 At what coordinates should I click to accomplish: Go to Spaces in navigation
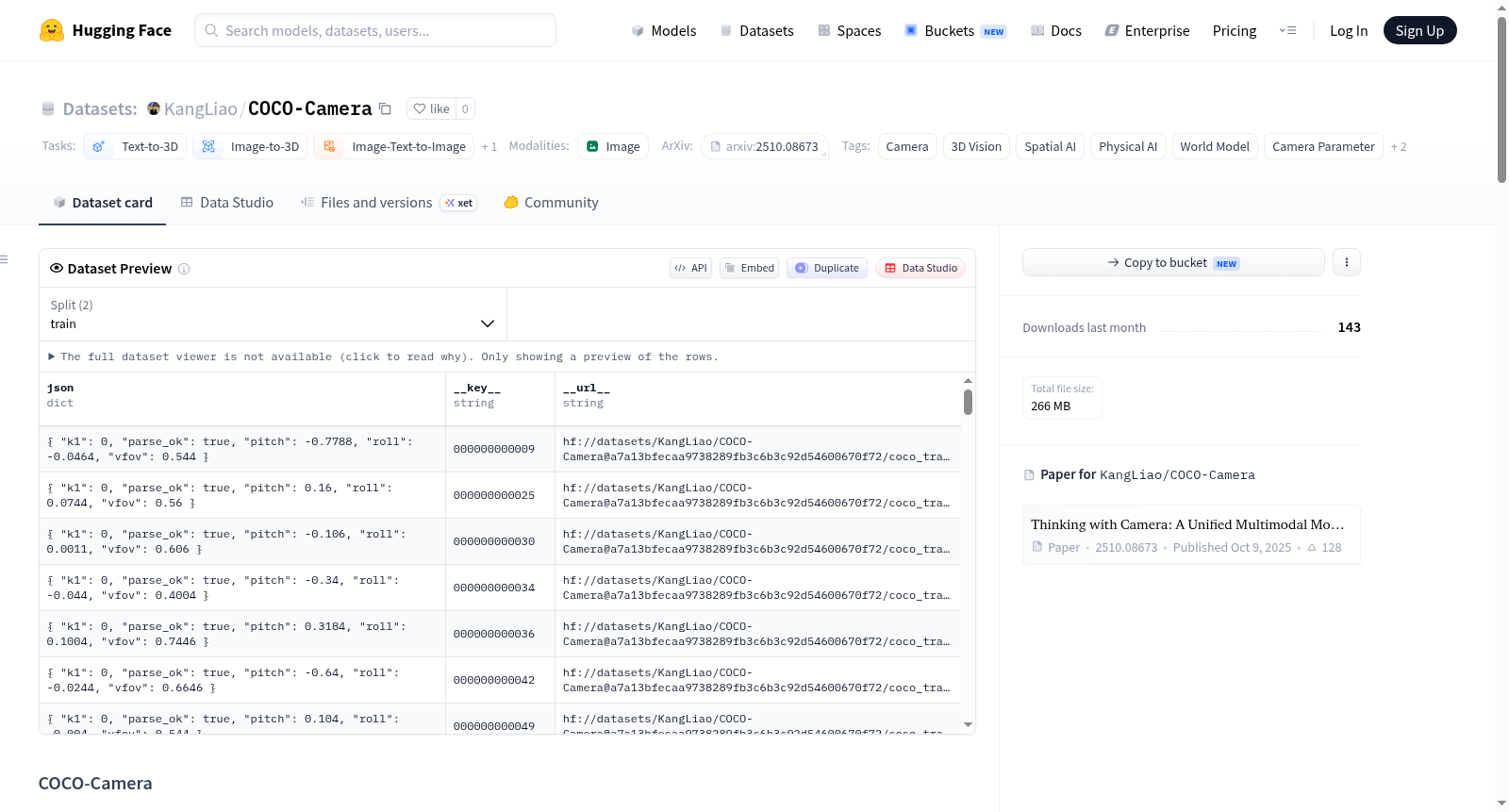tap(850, 30)
